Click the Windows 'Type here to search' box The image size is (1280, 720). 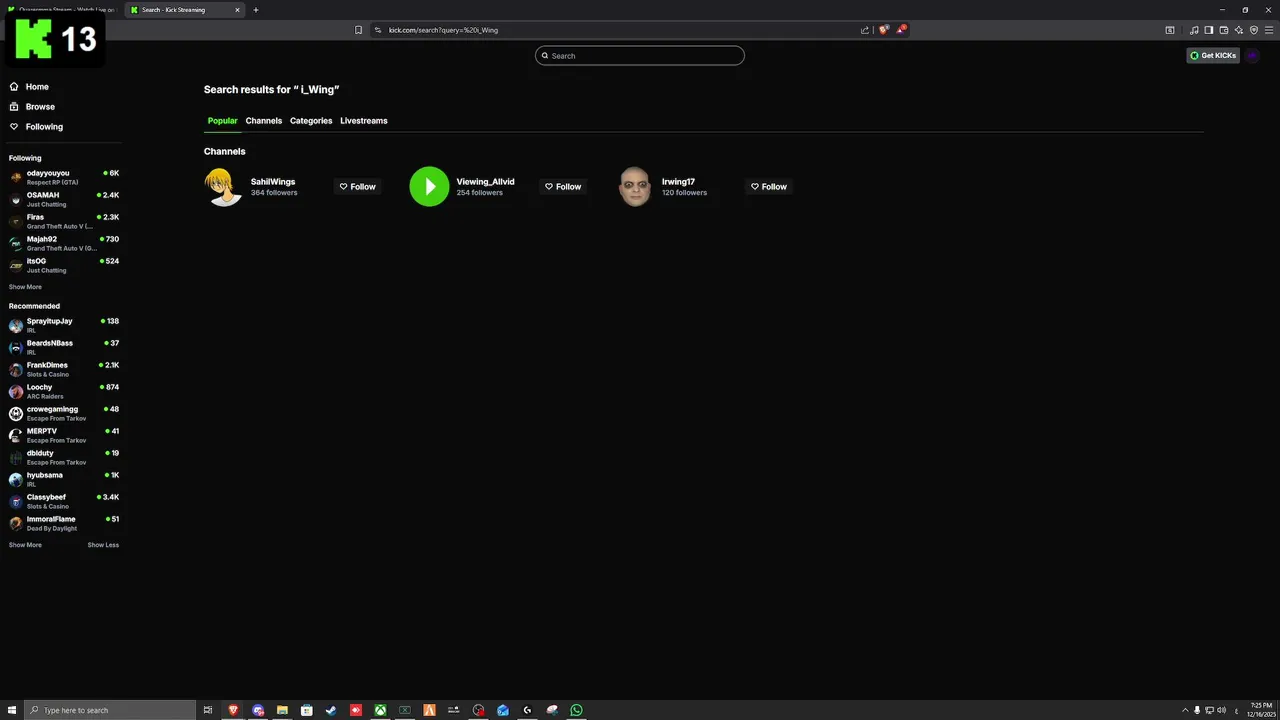110,710
